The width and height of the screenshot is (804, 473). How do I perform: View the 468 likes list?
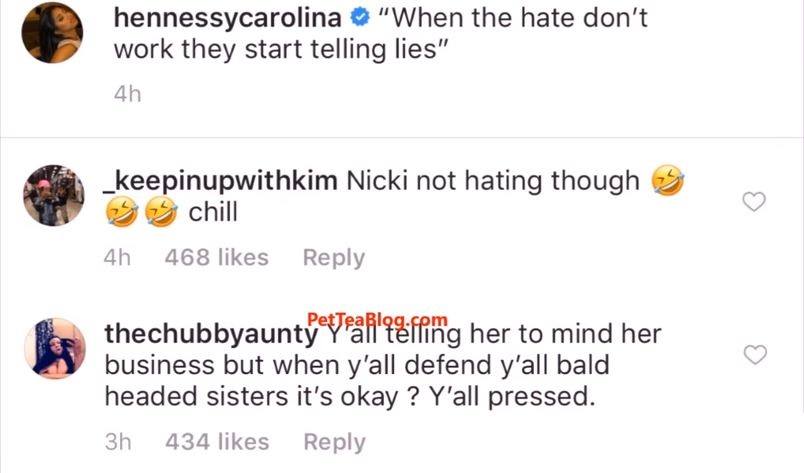click(x=216, y=258)
